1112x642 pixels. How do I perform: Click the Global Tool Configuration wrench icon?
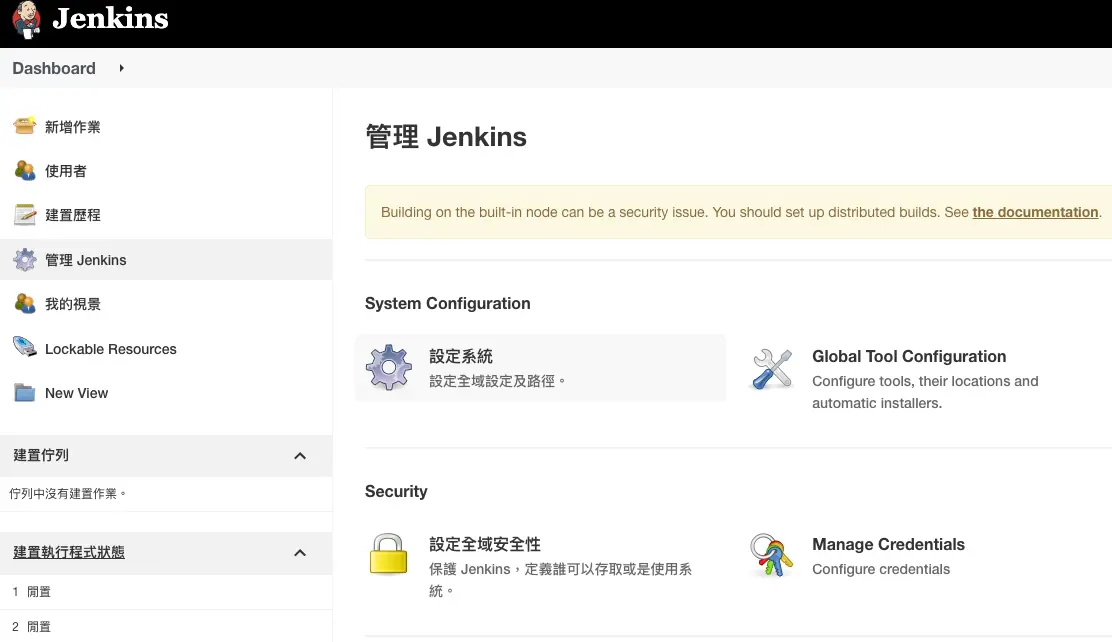[x=771, y=367]
